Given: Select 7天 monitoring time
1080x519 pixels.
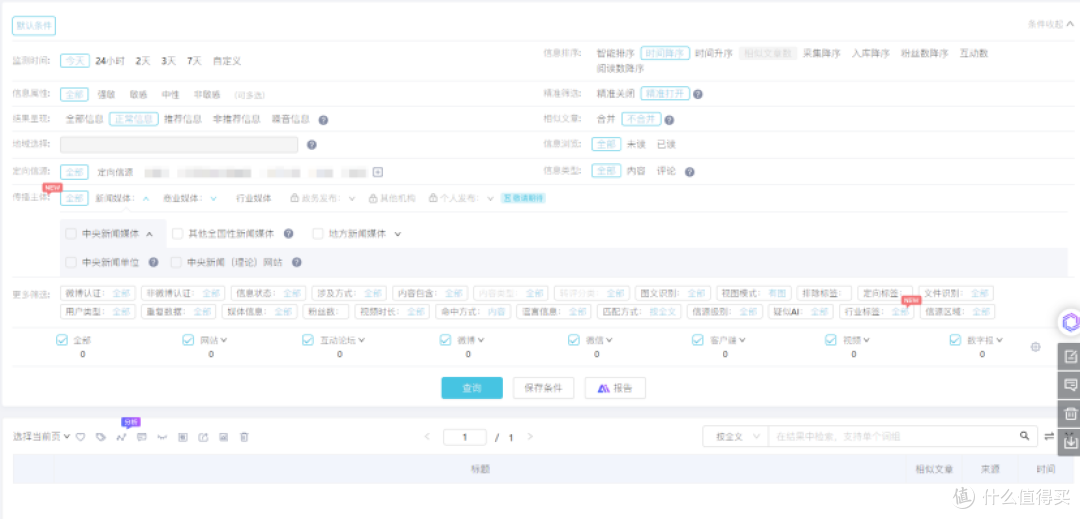Looking at the screenshot, I should point(194,61).
